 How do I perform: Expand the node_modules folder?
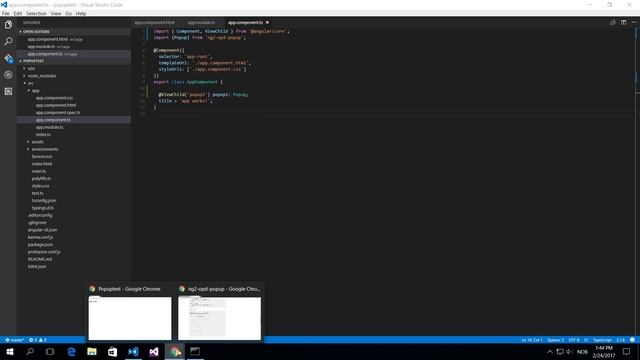coord(42,76)
